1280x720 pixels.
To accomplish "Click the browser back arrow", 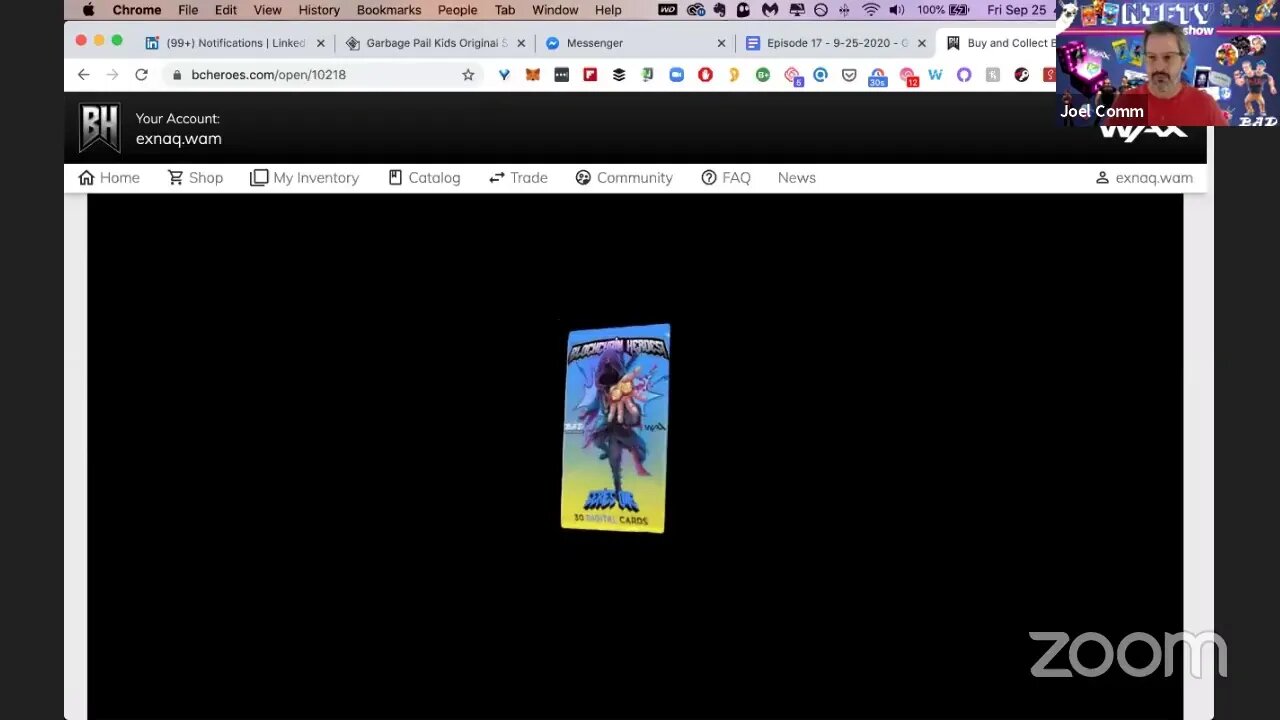I will point(84,74).
